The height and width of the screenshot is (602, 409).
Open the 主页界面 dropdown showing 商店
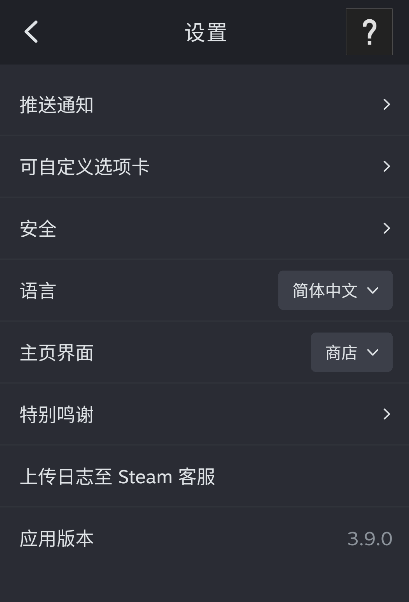click(352, 352)
